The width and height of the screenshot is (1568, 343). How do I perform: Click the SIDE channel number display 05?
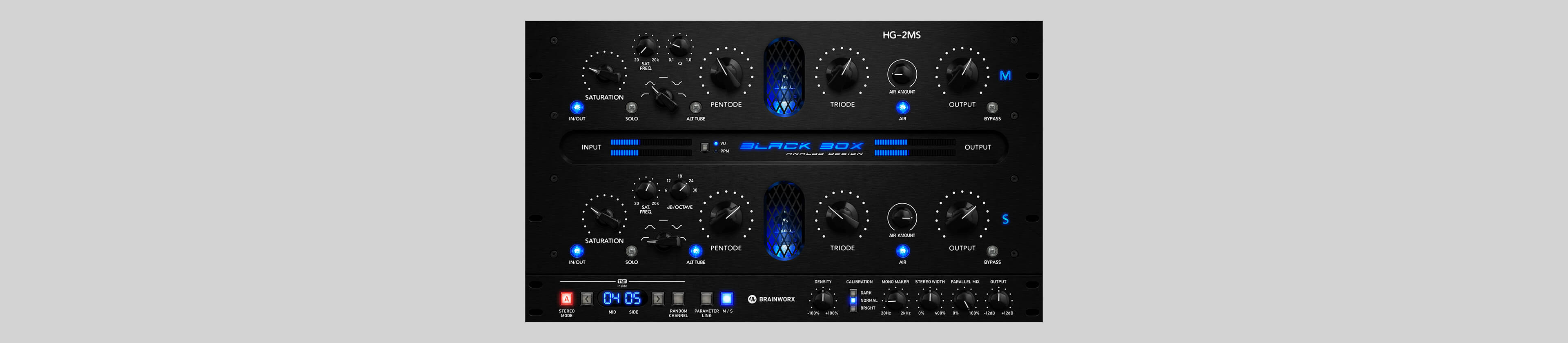click(633, 298)
